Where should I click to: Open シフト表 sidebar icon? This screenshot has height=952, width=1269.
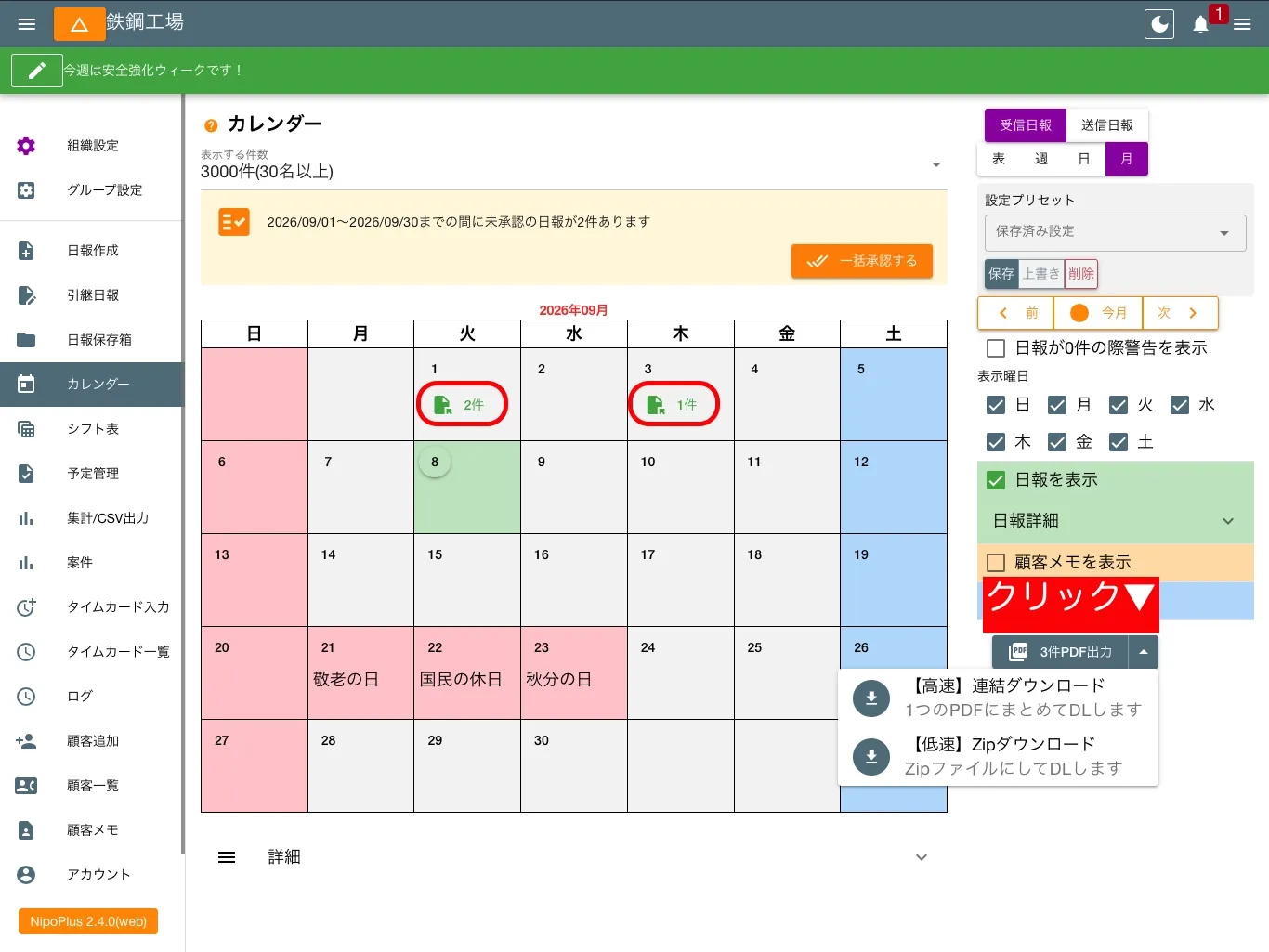tap(26, 429)
